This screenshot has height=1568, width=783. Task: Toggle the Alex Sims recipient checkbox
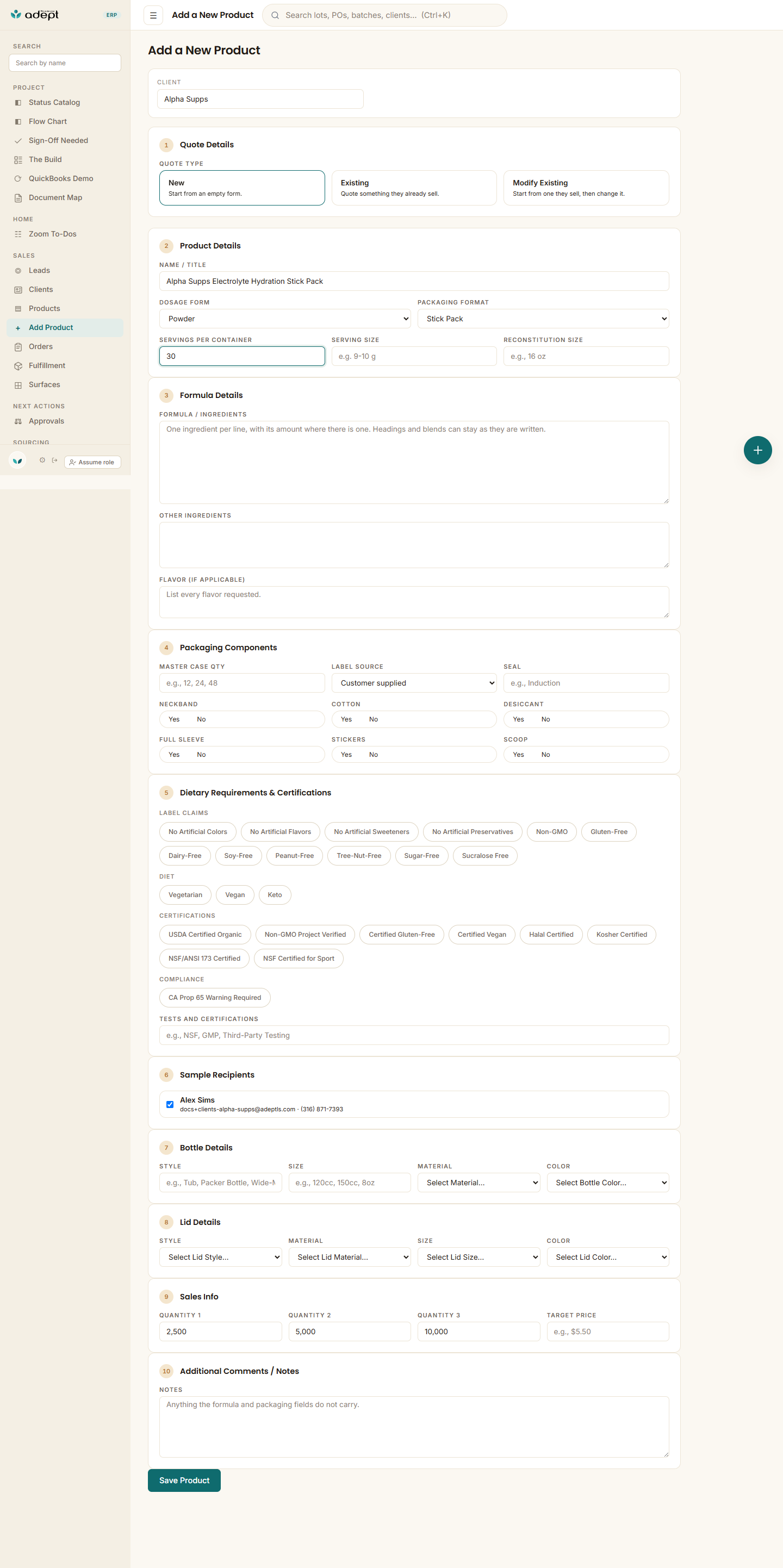coord(170,1104)
